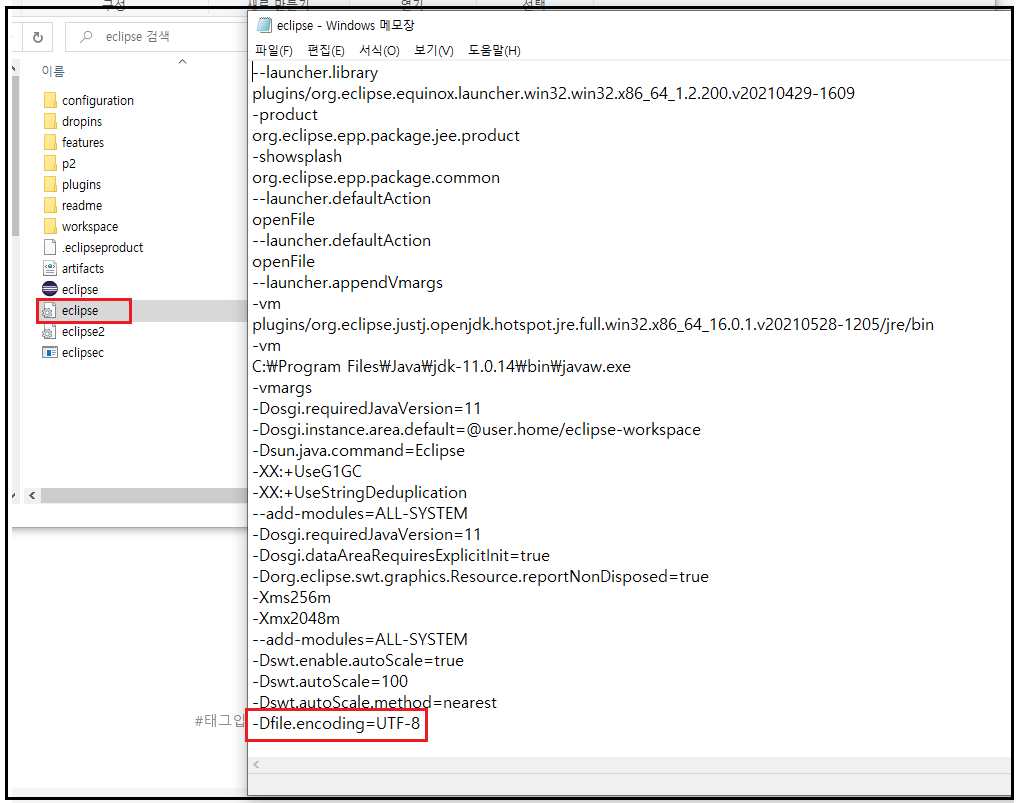The height and width of the screenshot is (803, 1017).
Task: Click the eclipsec executable icon
Action: pos(50,352)
